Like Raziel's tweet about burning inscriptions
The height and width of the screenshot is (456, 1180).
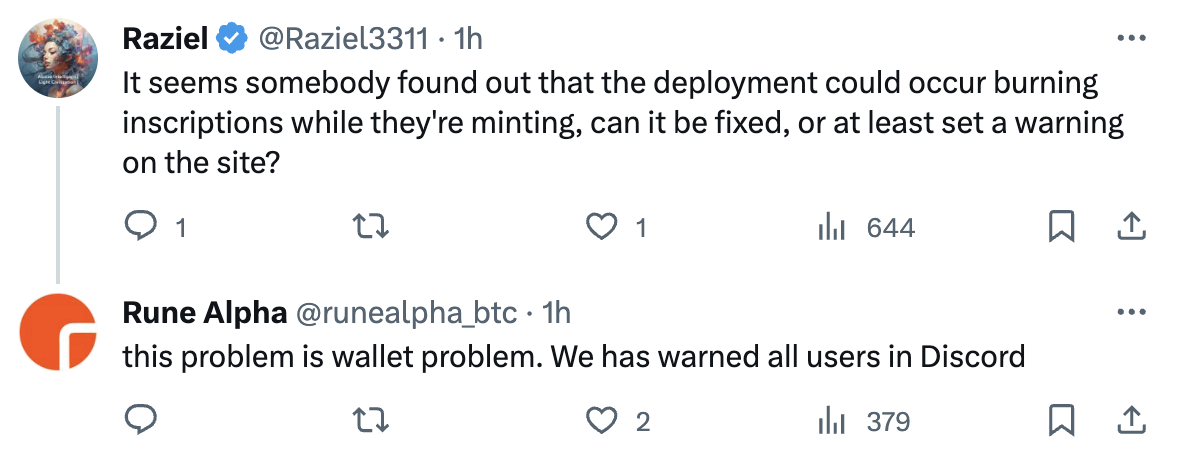pos(600,229)
